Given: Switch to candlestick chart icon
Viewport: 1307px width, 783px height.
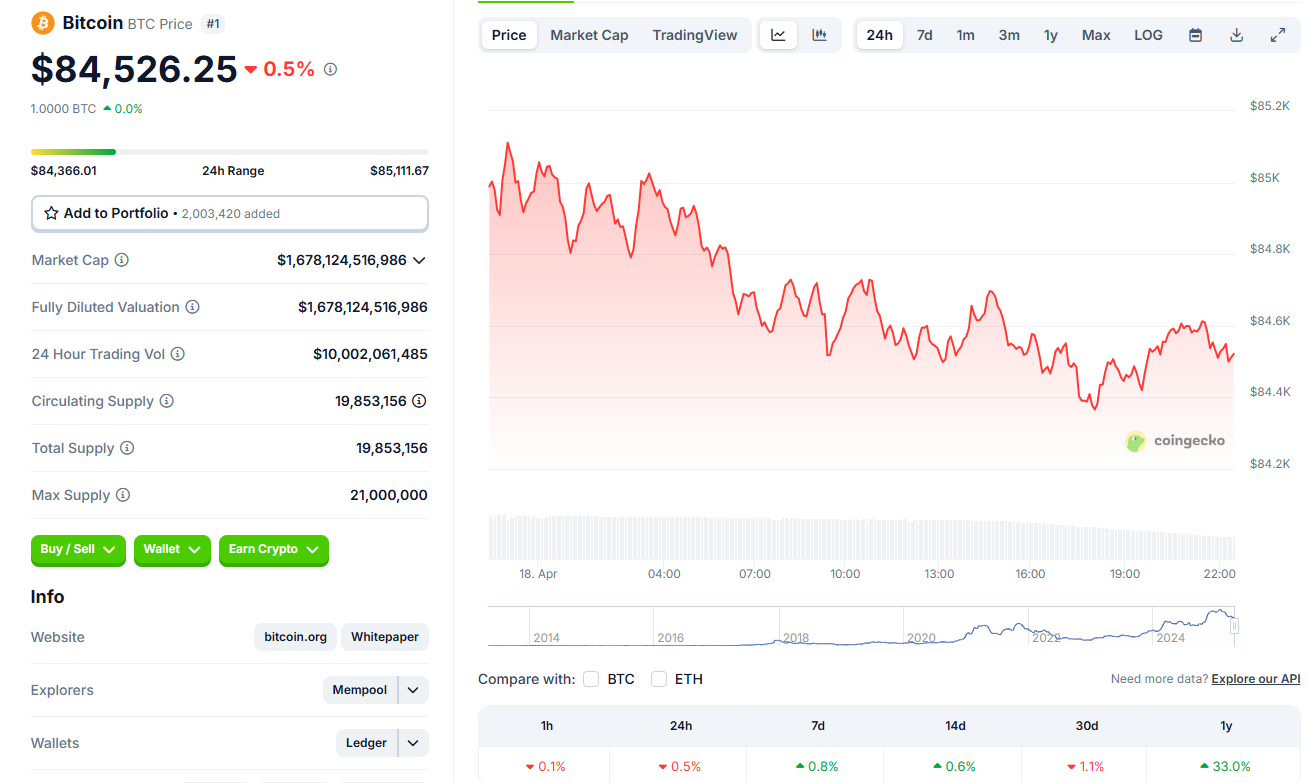Looking at the screenshot, I should pos(820,35).
